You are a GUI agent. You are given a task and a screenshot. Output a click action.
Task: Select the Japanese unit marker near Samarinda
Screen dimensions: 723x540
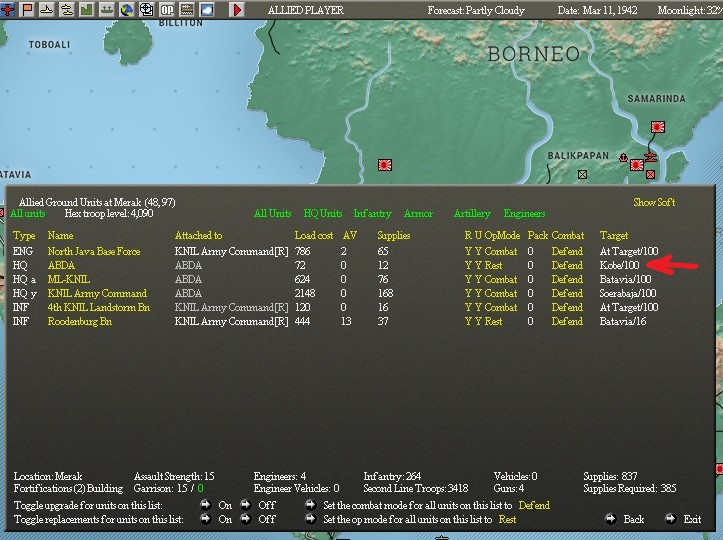coord(658,127)
